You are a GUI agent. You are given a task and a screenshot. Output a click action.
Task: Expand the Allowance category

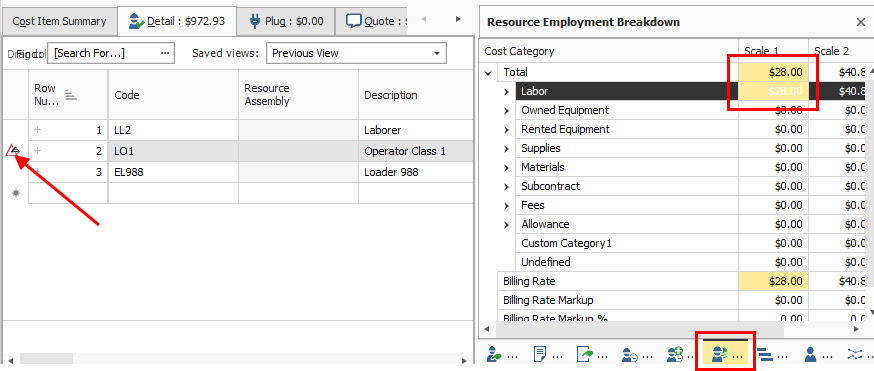[507, 224]
